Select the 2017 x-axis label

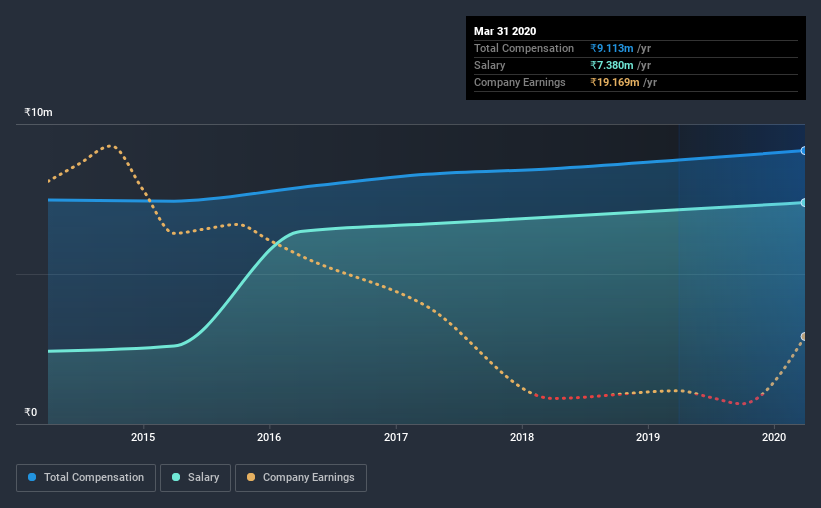[396, 437]
